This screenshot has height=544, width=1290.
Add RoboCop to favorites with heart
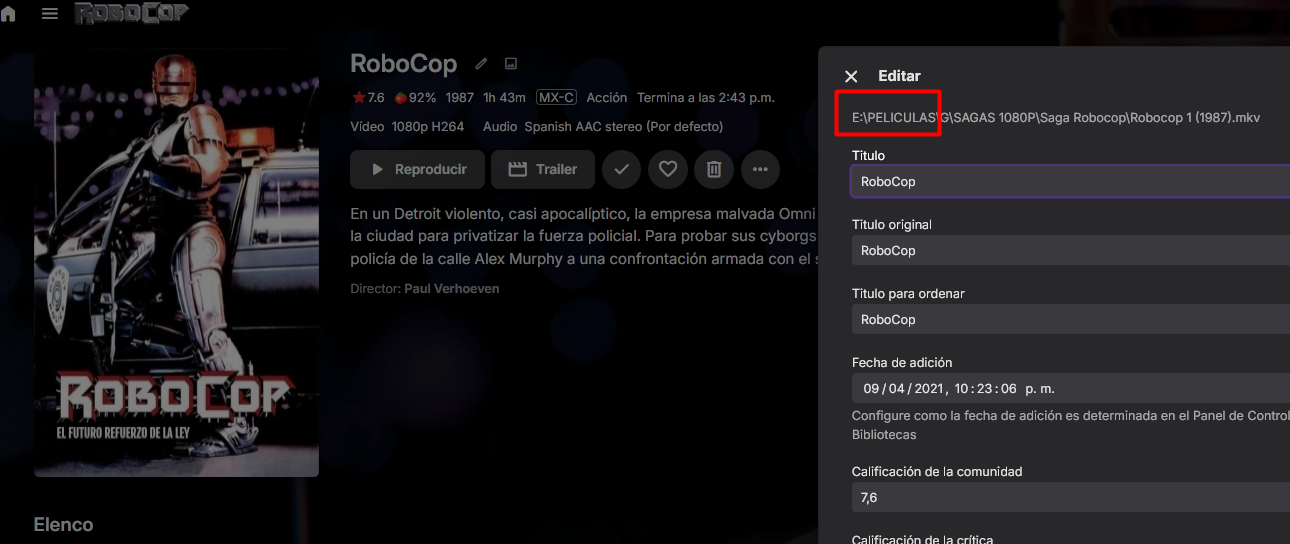[x=668, y=169]
